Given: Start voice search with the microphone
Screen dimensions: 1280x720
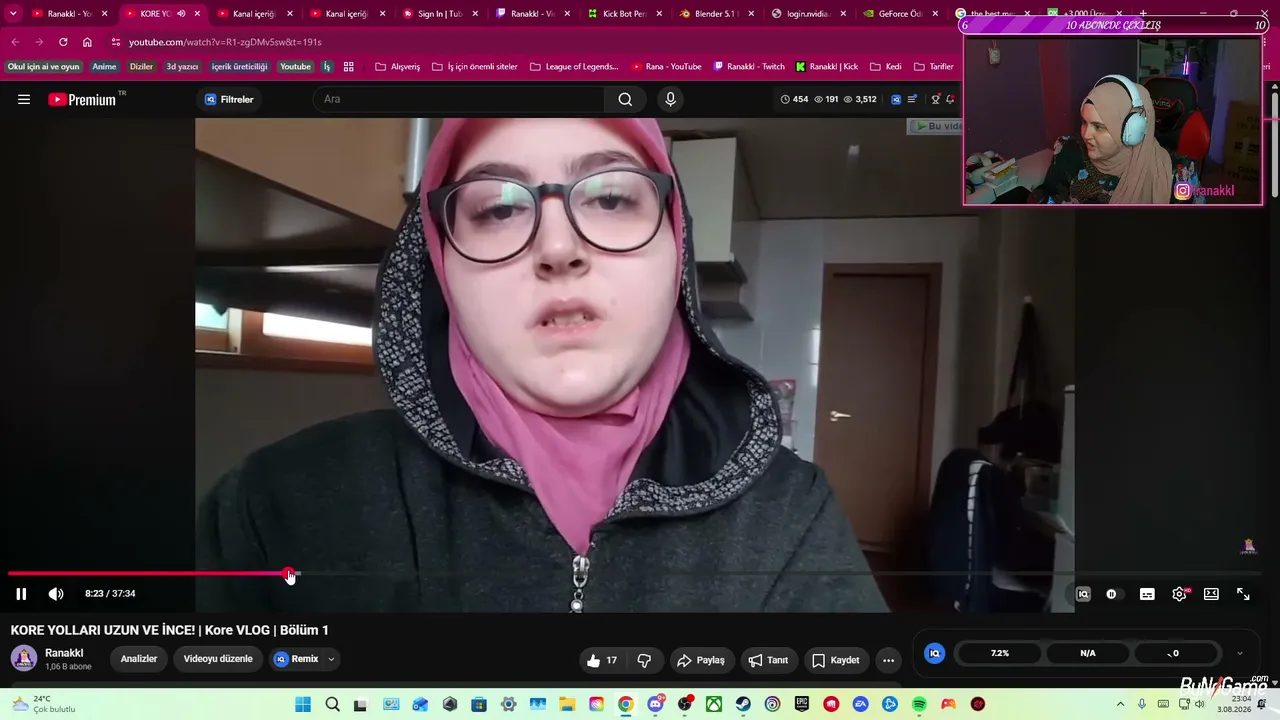Looking at the screenshot, I should coord(670,99).
